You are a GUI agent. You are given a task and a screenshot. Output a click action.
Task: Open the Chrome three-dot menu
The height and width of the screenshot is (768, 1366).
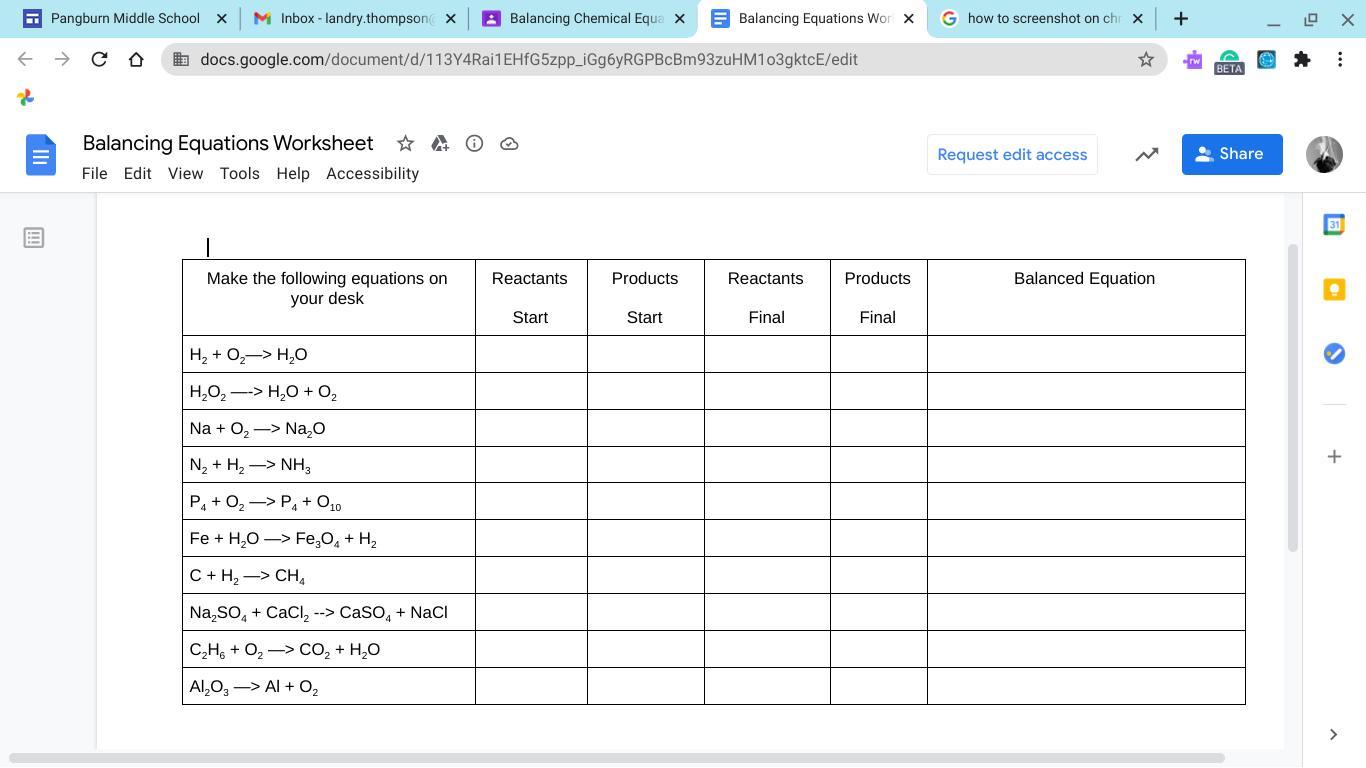tap(1340, 60)
